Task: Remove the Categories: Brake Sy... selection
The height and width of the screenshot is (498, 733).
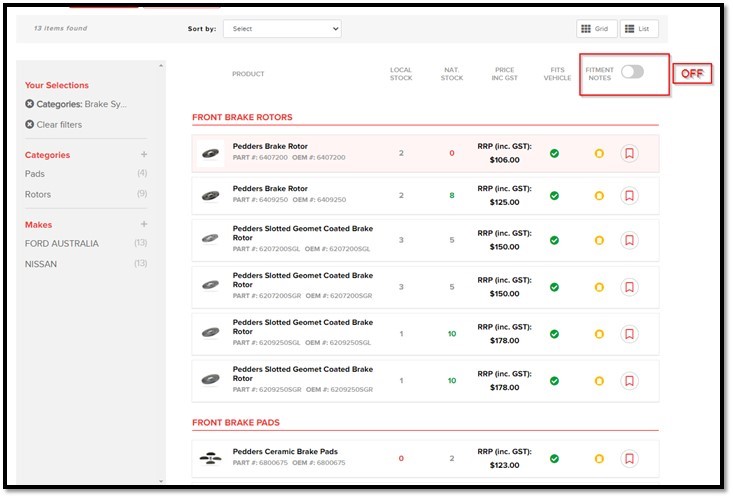Action: point(29,104)
